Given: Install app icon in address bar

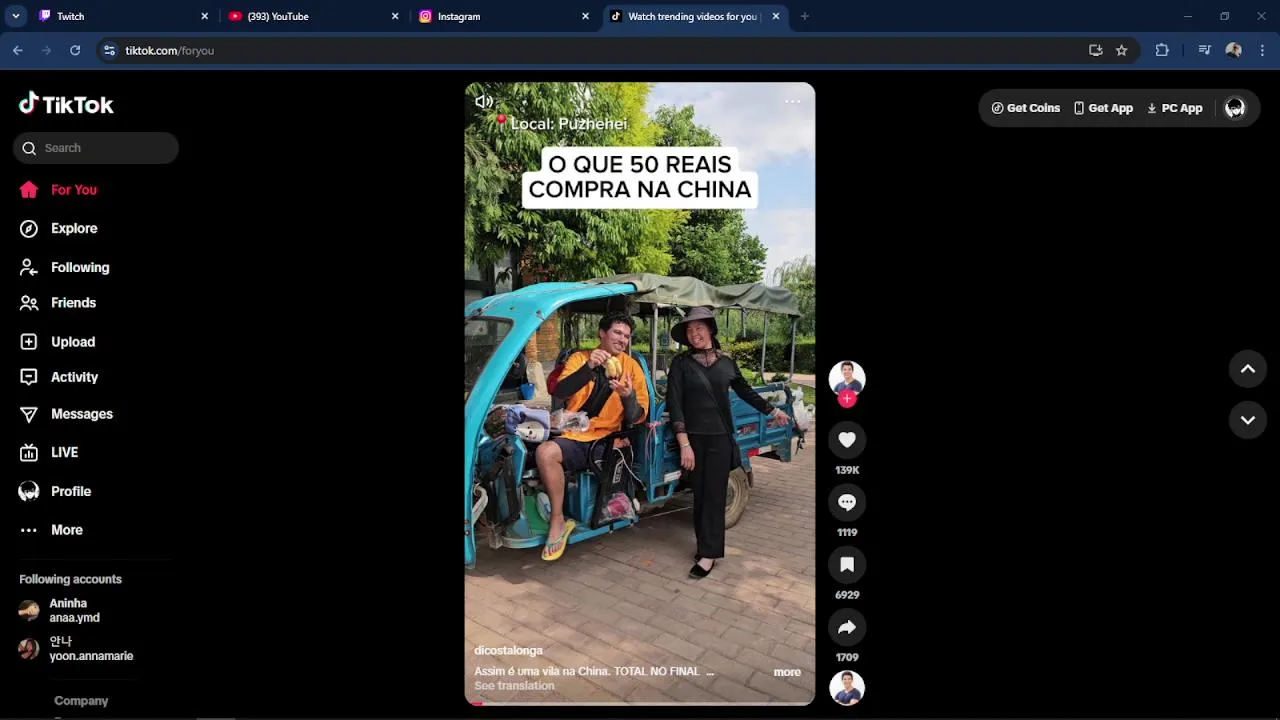Looking at the screenshot, I should [1095, 50].
